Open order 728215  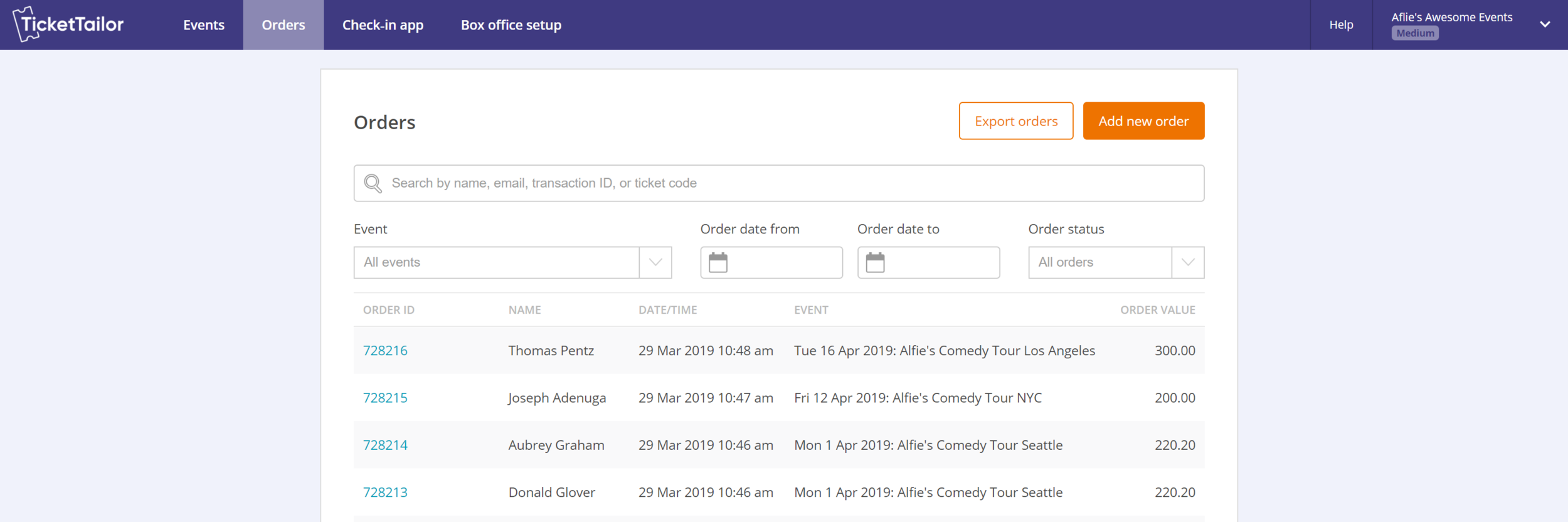385,398
